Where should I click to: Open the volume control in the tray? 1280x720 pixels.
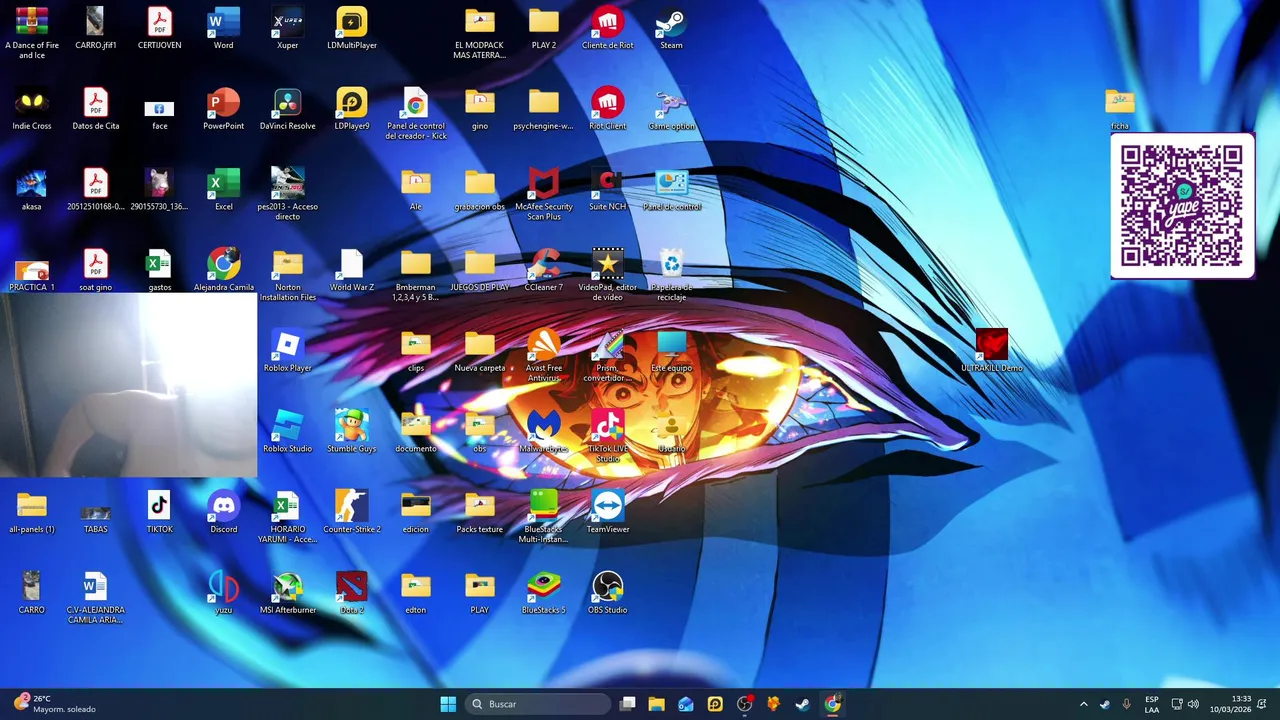pyautogui.click(x=1193, y=704)
